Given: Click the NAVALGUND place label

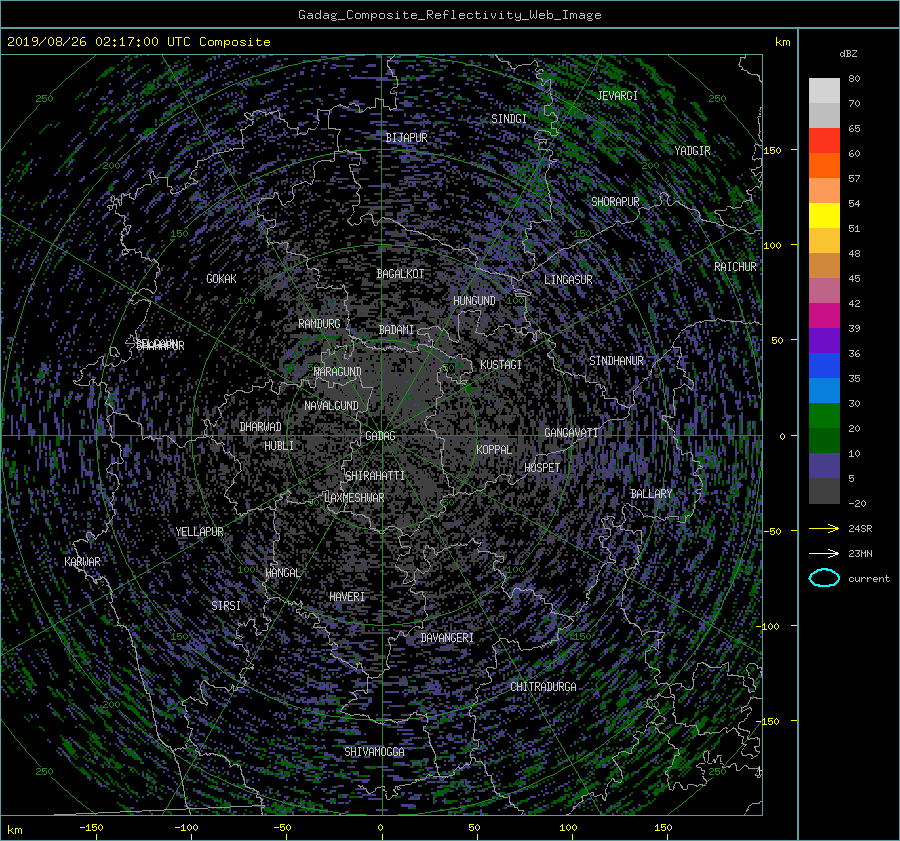Looking at the screenshot, I should pyautogui.click(x=331, y=406).
